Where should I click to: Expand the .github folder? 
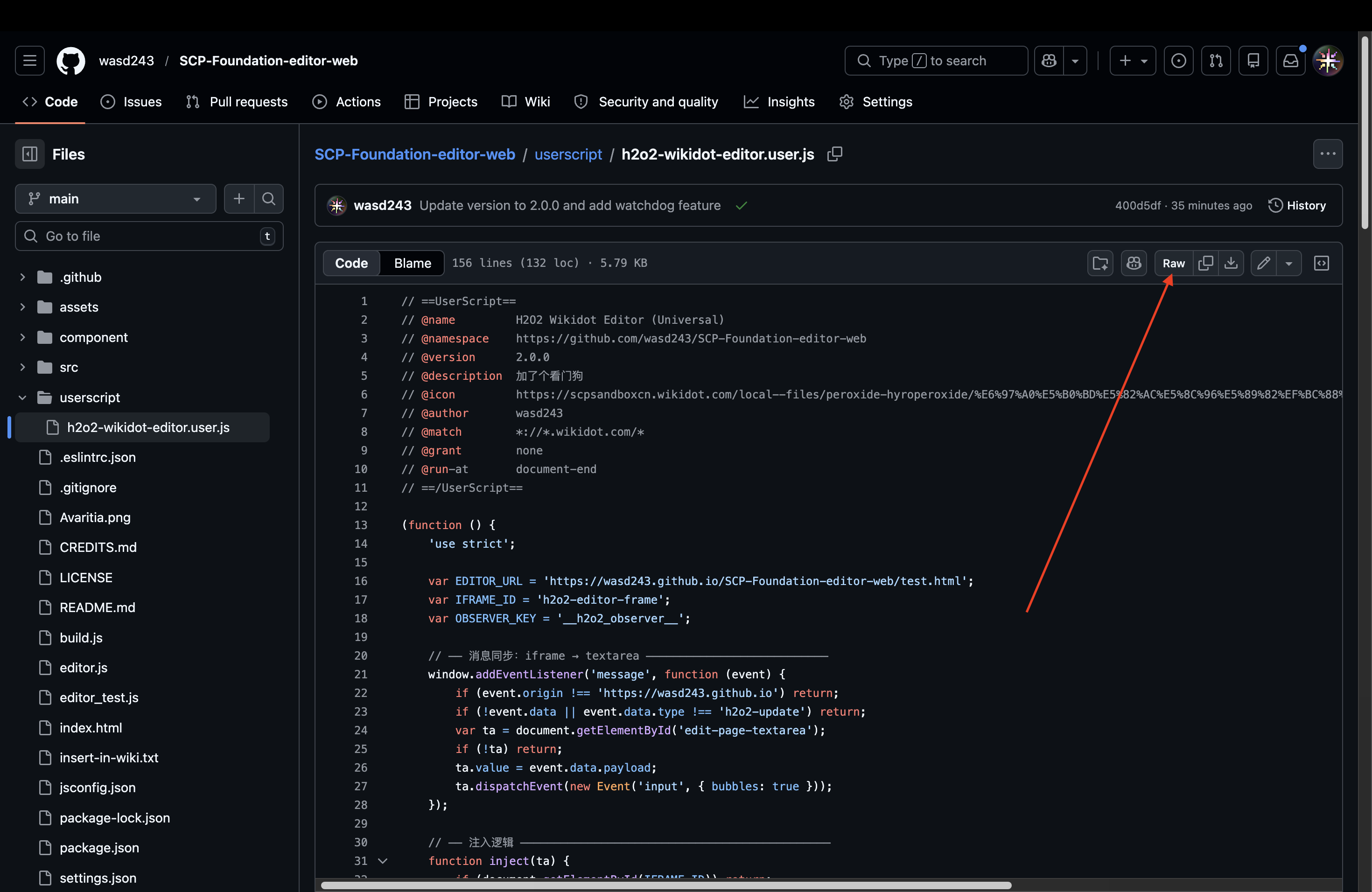point(22,277)
